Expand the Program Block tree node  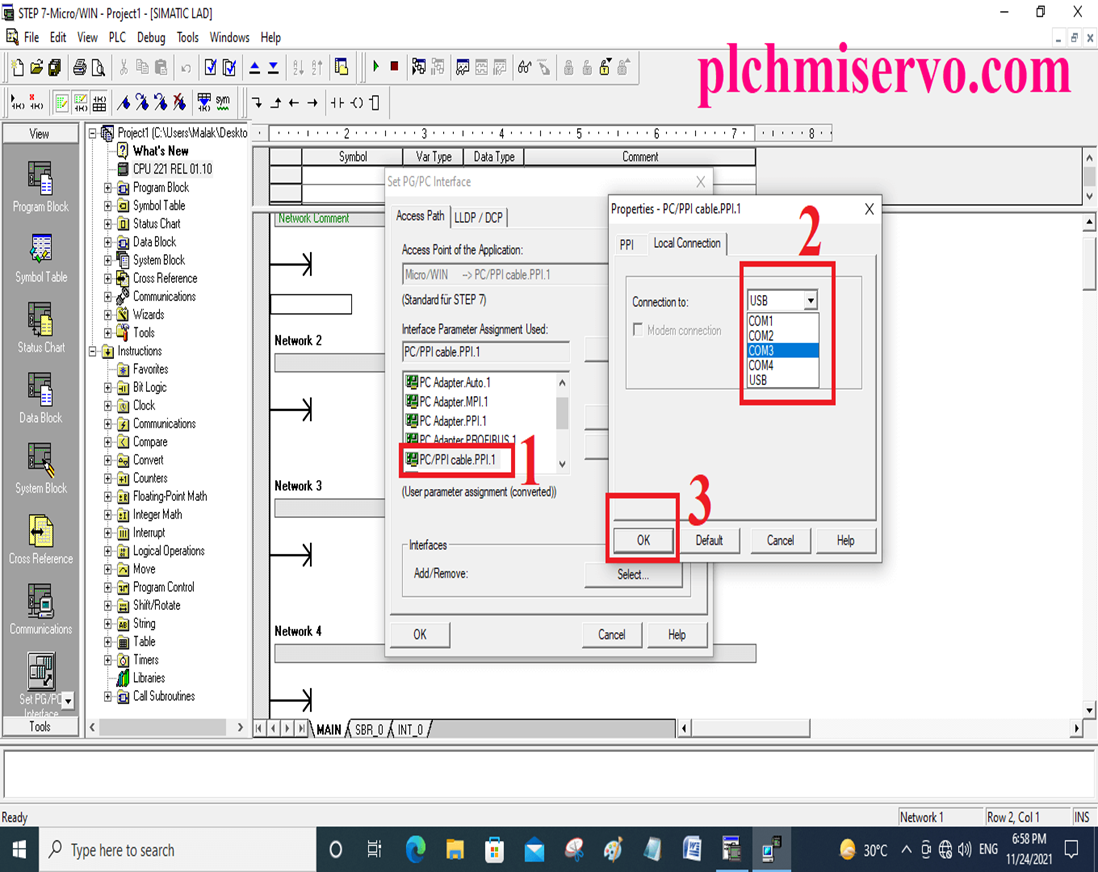(x=108, y=188)
